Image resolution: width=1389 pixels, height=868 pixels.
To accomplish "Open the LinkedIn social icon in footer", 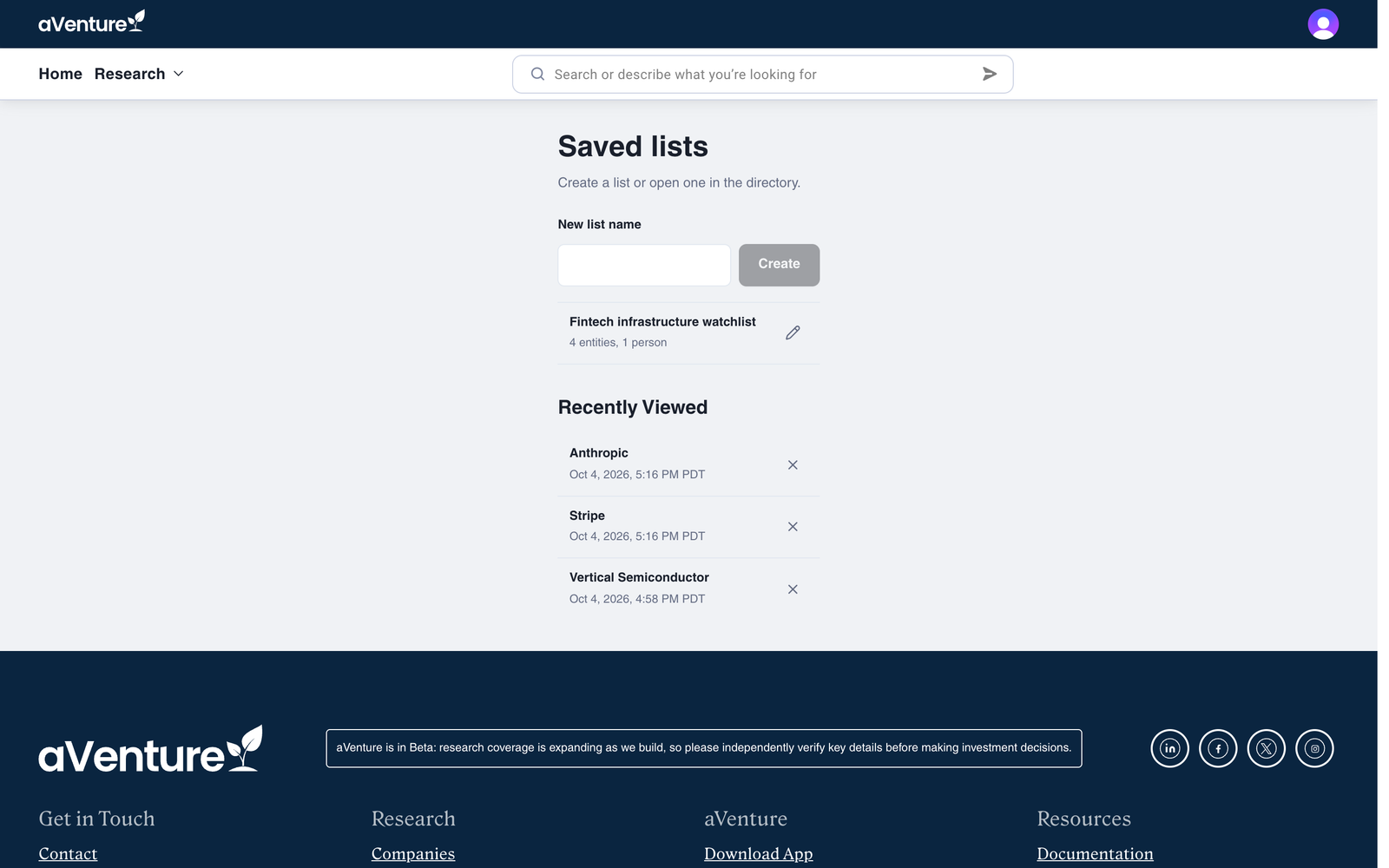I will 1169,748.
